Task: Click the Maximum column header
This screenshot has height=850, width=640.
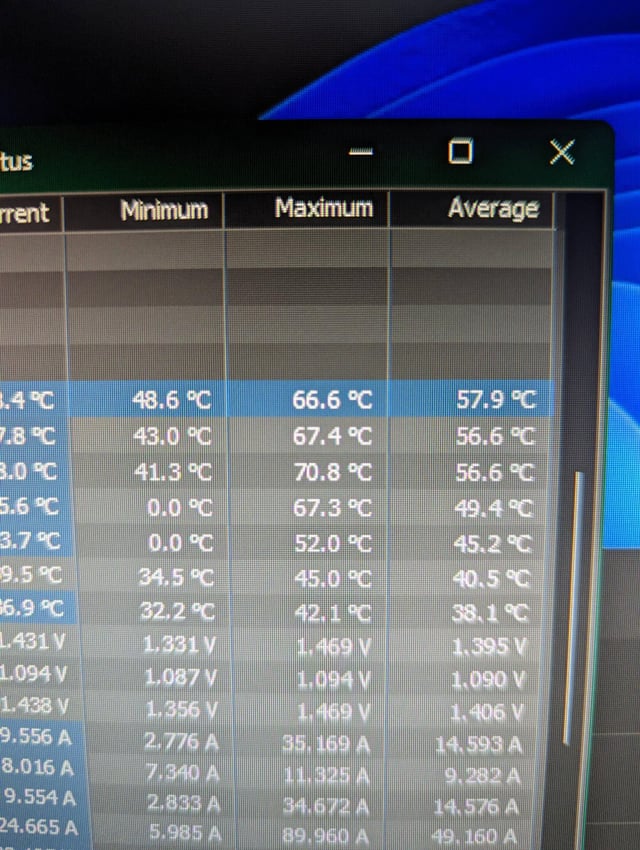Action: pyautogui.click(x=323, y=209)
